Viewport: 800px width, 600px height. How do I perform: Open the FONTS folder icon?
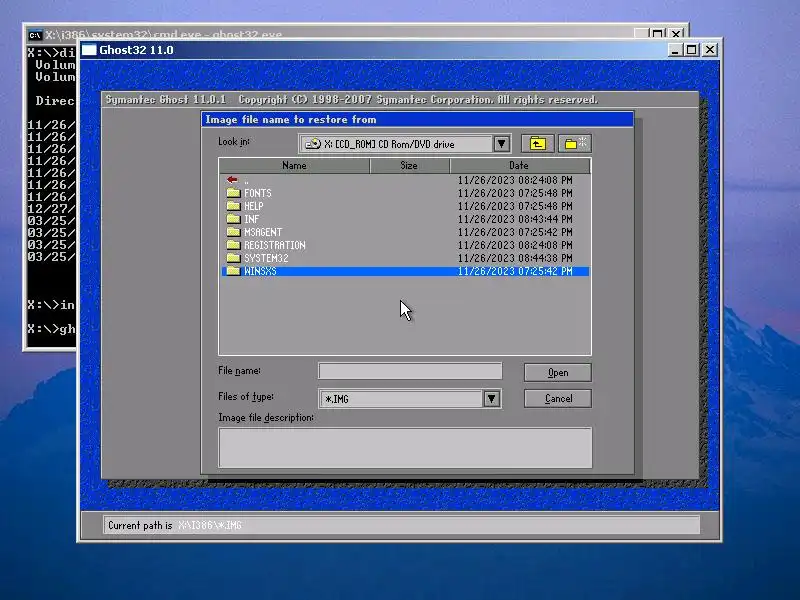(x=233, y=193)
